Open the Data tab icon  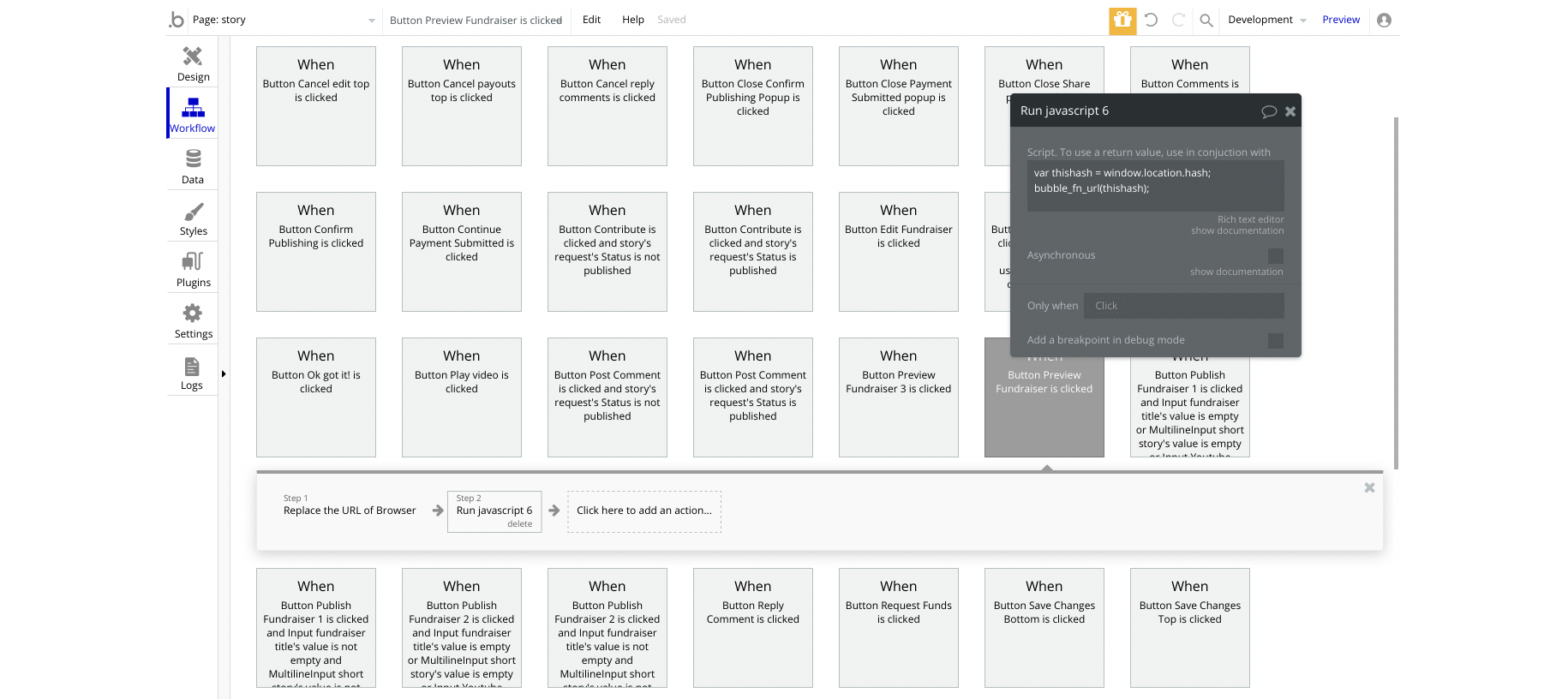tap(193, 166)
